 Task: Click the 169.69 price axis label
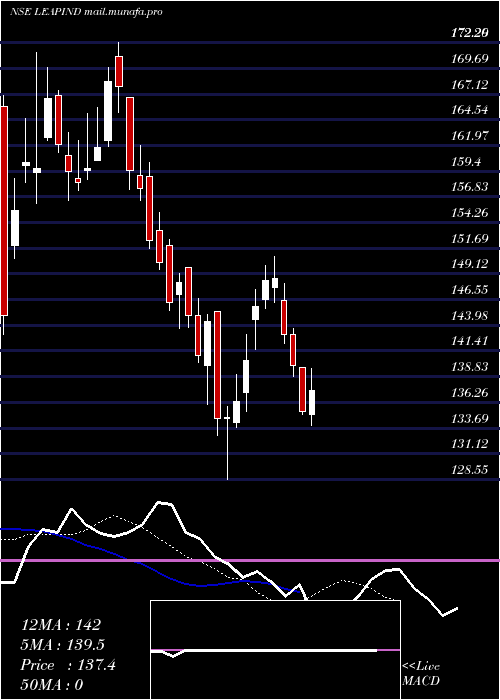click(468, 58)
